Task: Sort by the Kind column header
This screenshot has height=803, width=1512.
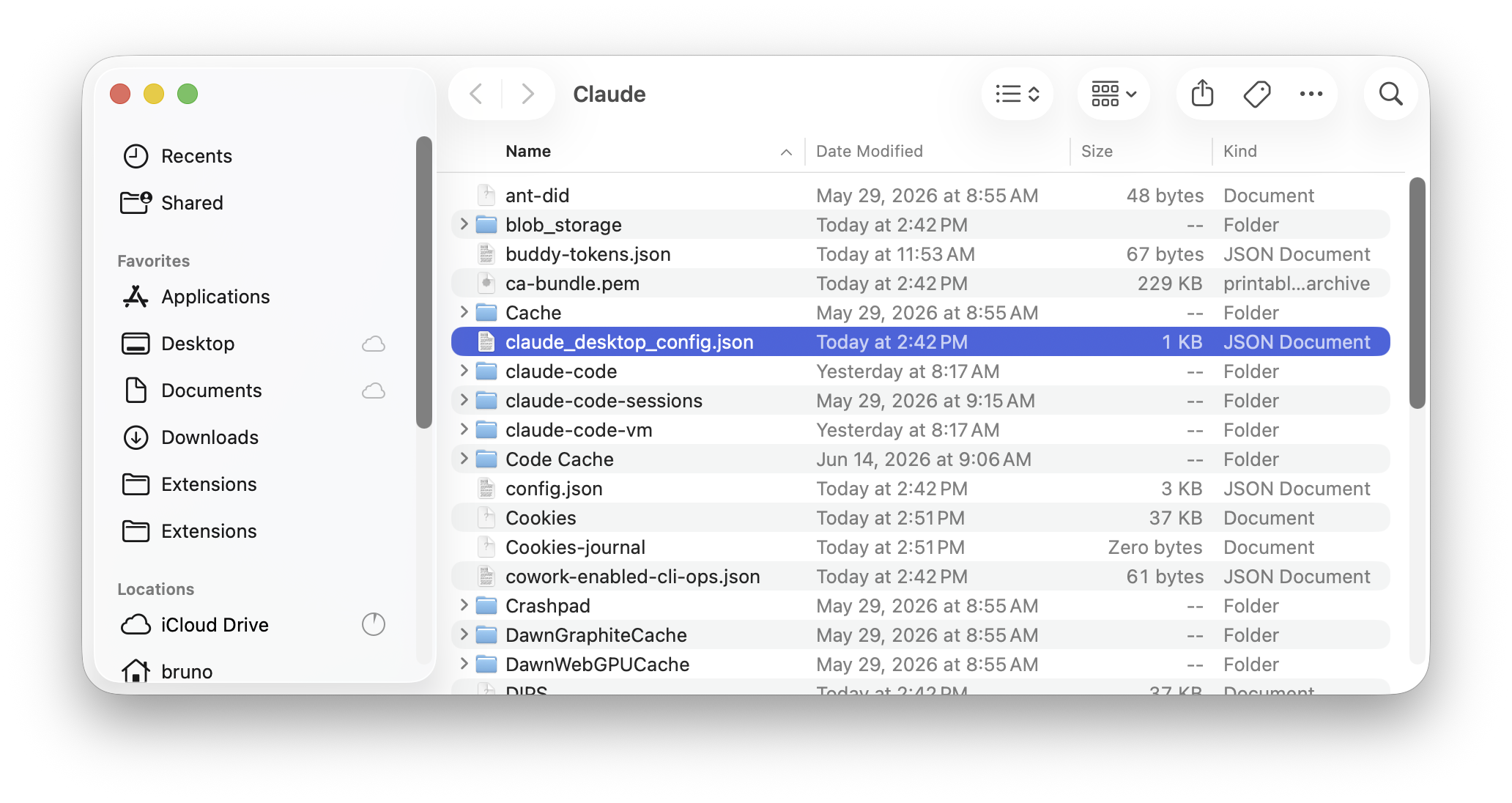Action: click(x=1240, y=151)
